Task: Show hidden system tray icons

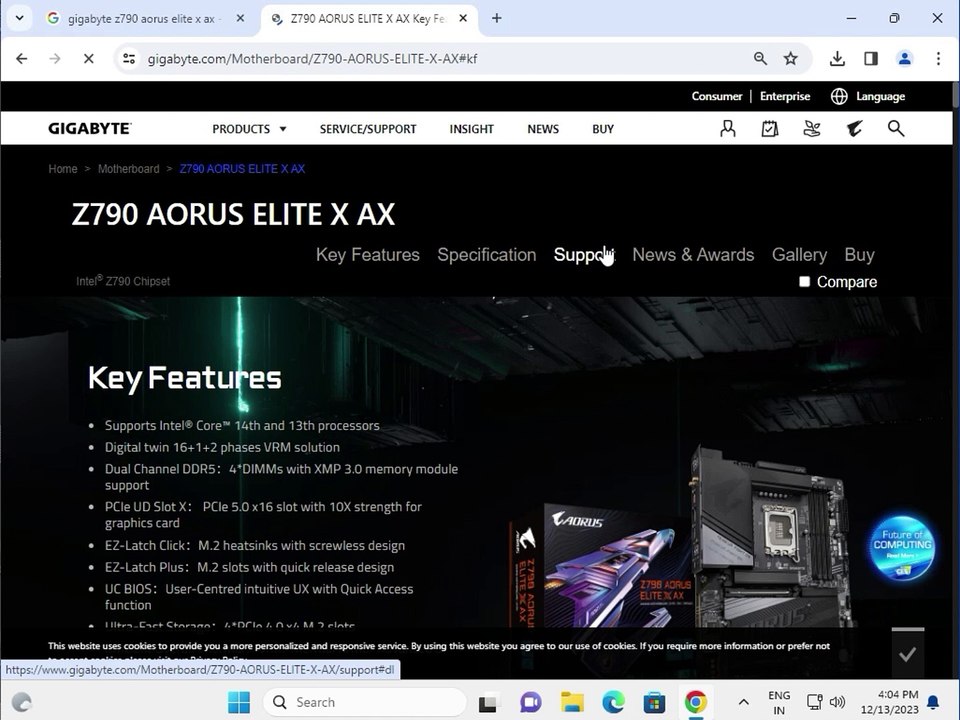Action: coord(743,702)
